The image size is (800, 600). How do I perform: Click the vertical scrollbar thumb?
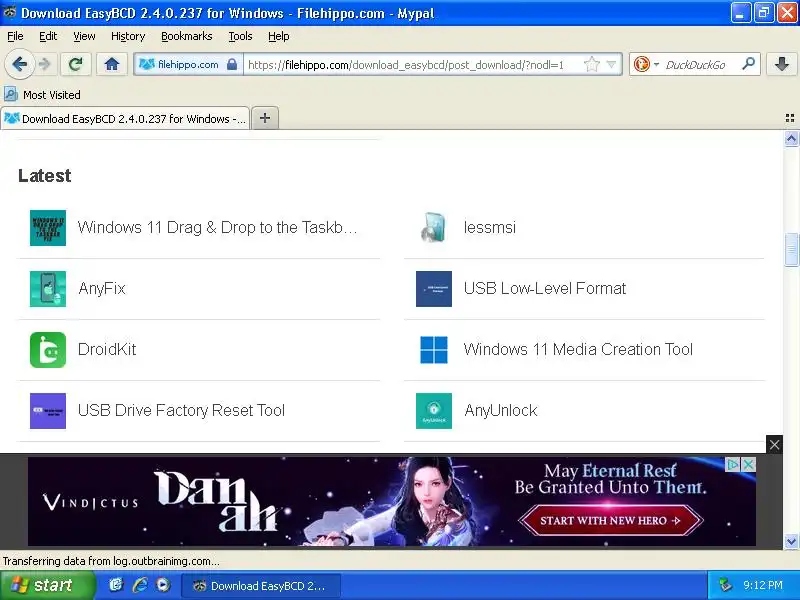tap(791, 249)
